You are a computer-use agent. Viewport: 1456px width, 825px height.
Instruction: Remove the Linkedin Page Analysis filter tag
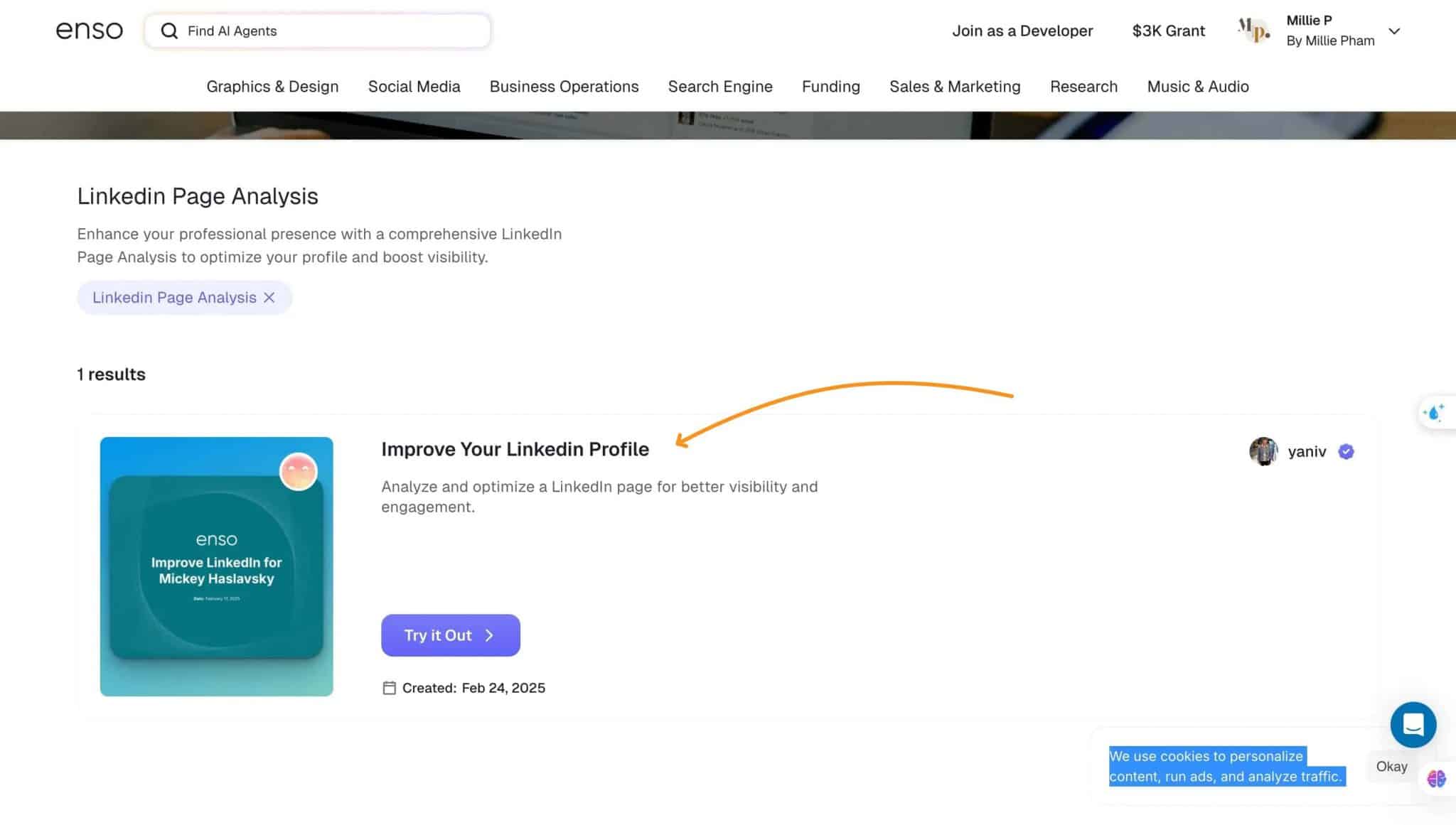[x=269, y=297]
